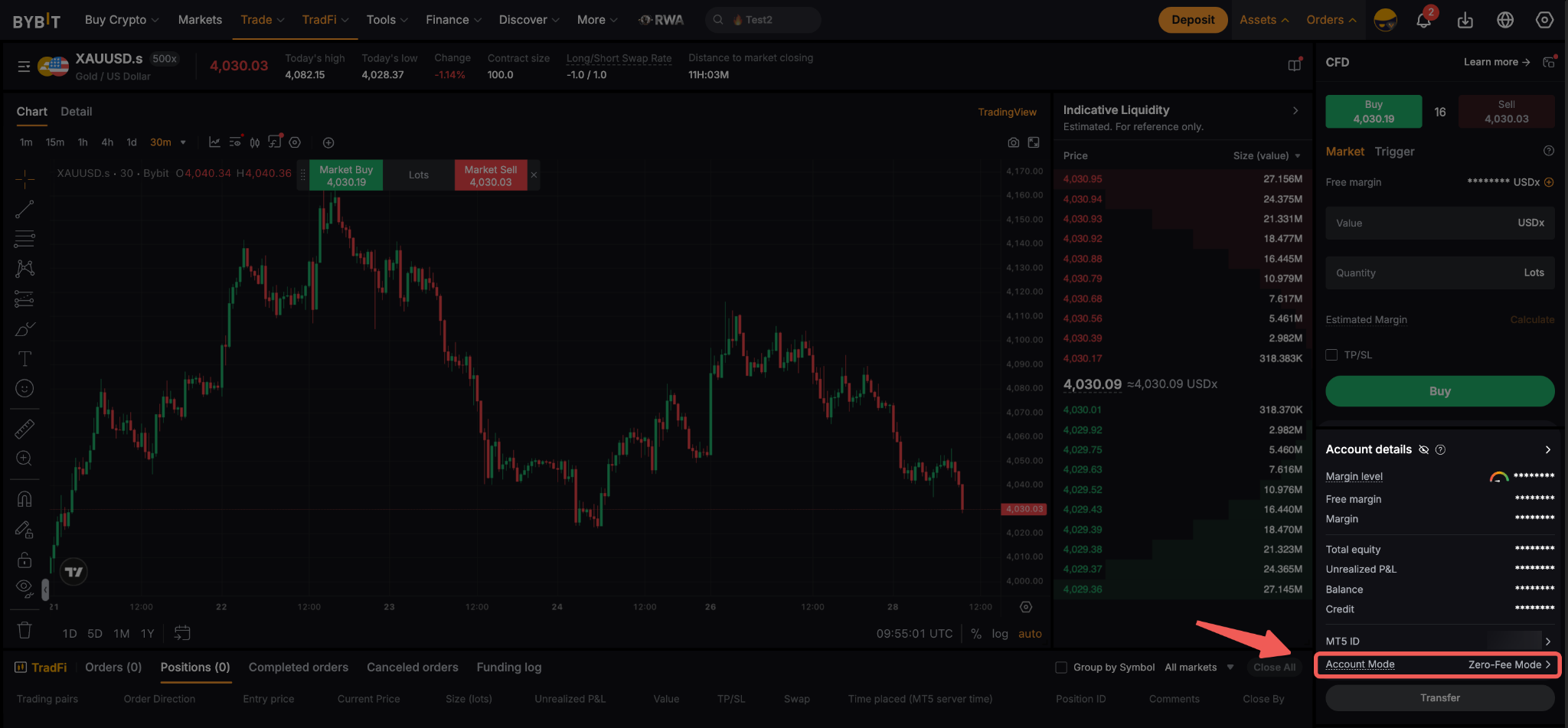Open the Trigger order tab

(1394, 152)
